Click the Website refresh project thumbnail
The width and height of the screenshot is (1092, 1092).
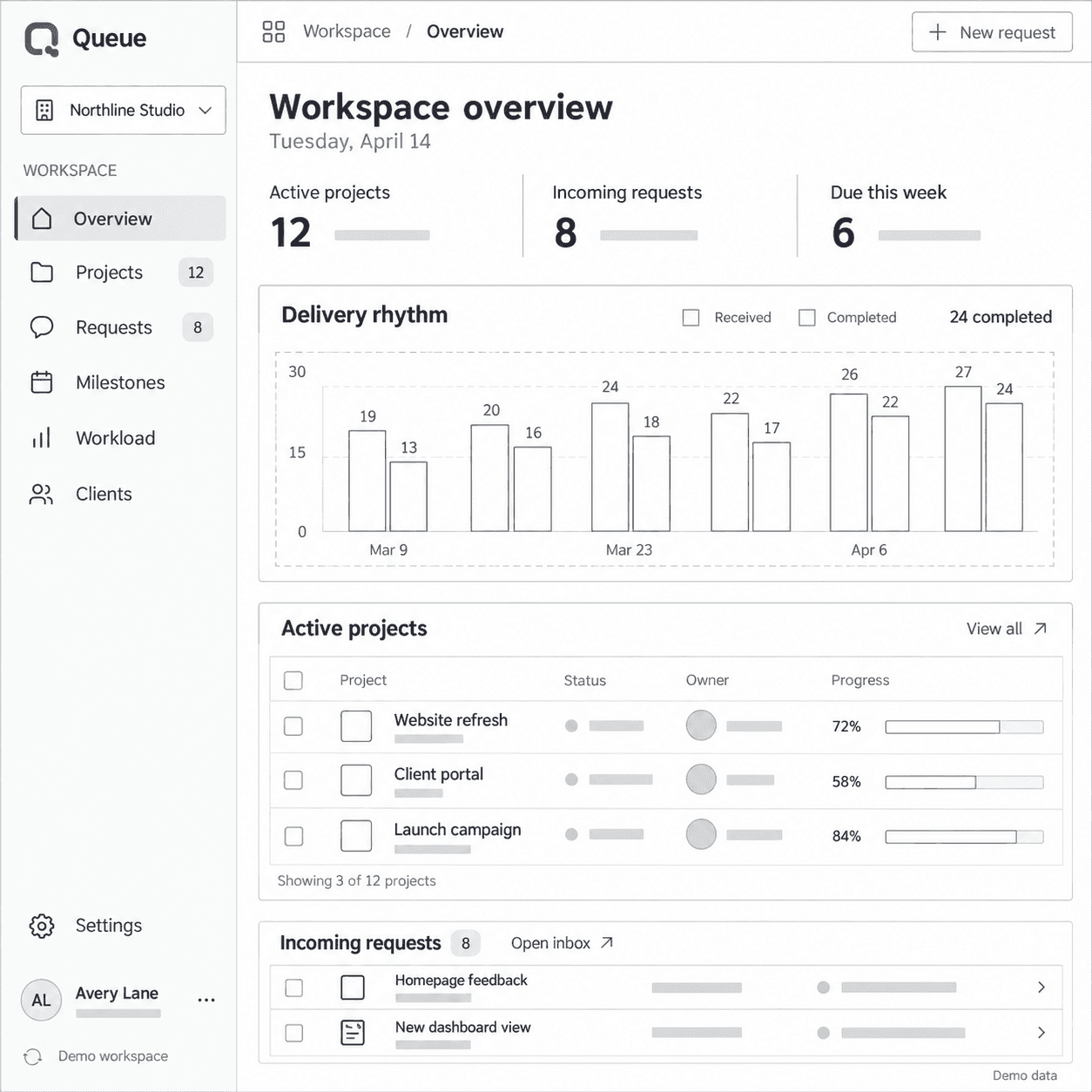click(356, 726)
